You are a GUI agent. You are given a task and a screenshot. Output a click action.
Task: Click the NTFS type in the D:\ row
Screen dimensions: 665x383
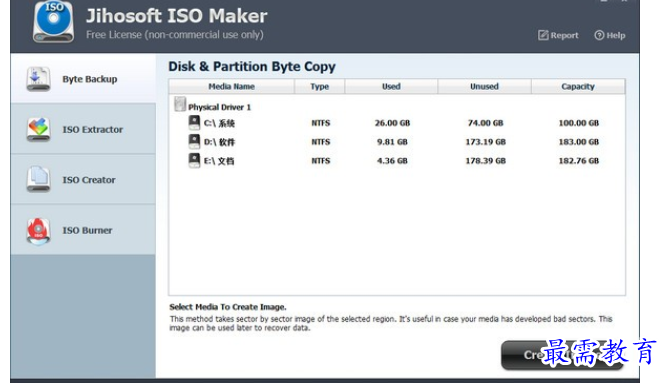tap(321, 142)
